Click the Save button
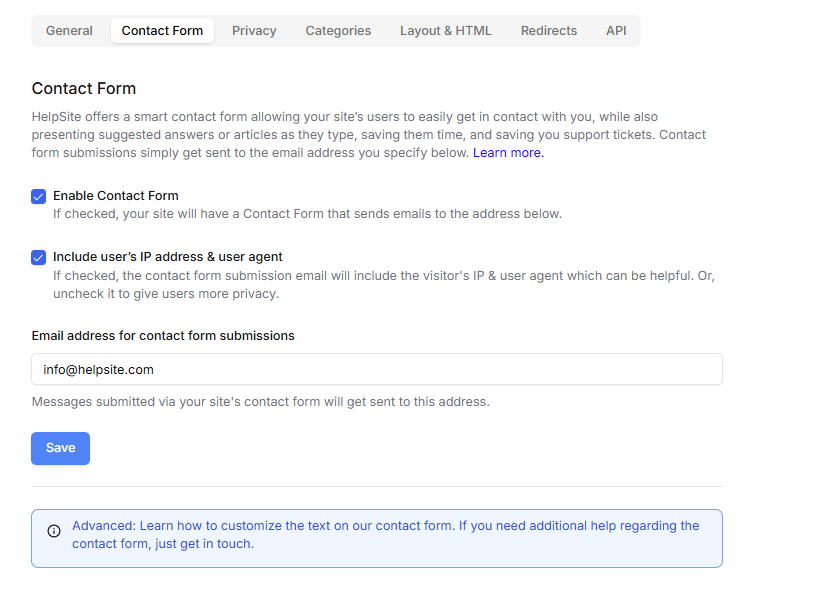The image size is (820, 597). click(61, 448)
